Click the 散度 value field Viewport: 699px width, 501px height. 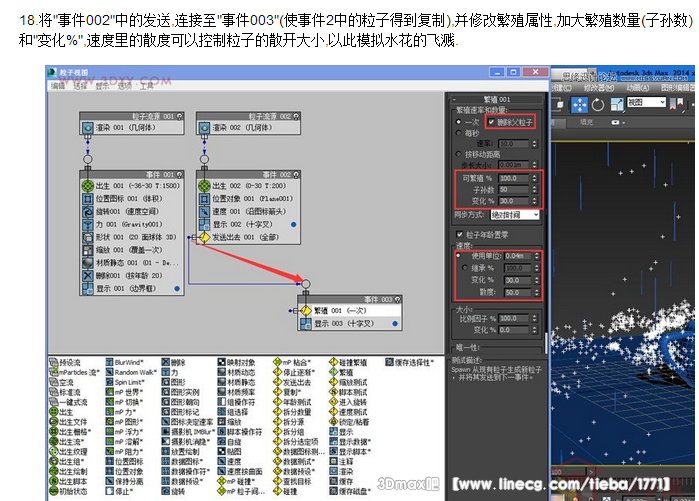tap(518, 292)
